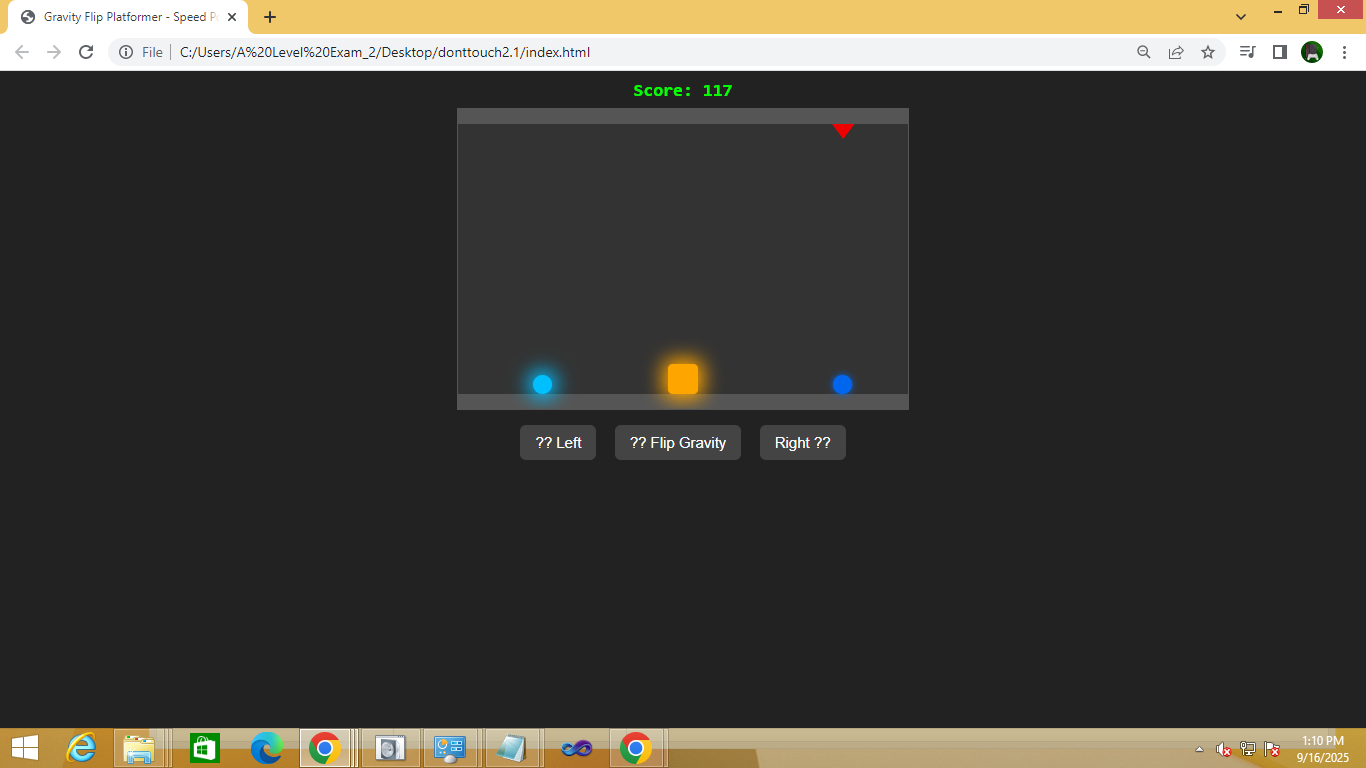The image size is (1366, 768).
Task: Open the Action Center flag icon
Action: click(1272, 749)
